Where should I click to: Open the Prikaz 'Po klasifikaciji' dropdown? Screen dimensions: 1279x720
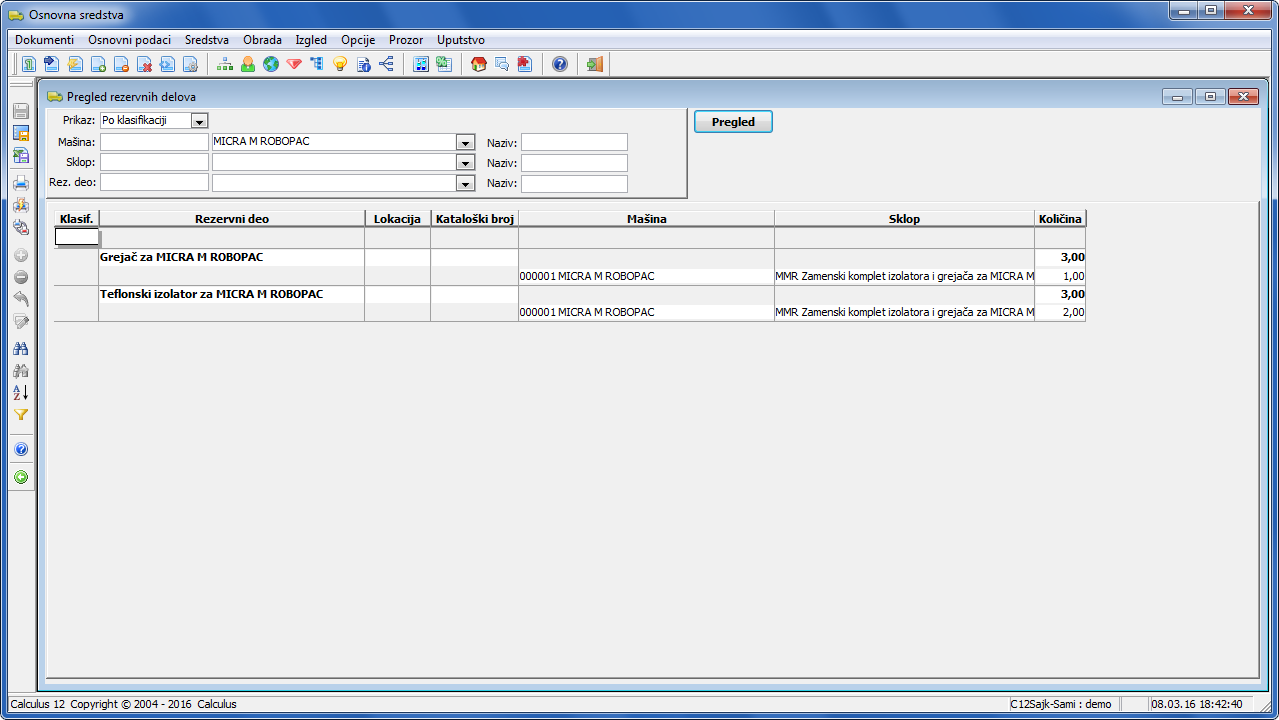[199, 121]
